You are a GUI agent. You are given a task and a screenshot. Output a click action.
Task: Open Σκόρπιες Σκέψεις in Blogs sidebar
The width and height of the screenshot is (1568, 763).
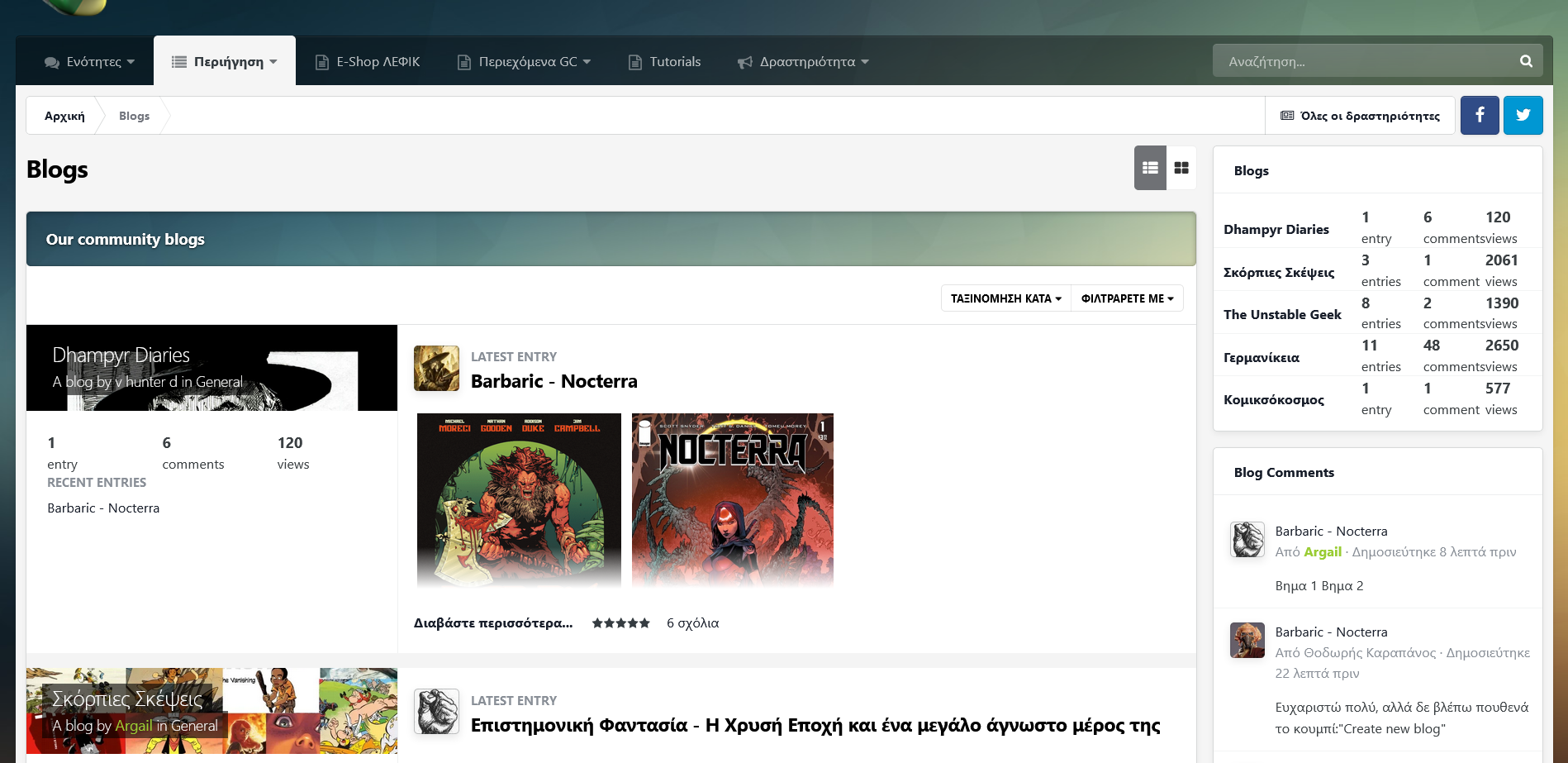click(x=1279, y=272)
